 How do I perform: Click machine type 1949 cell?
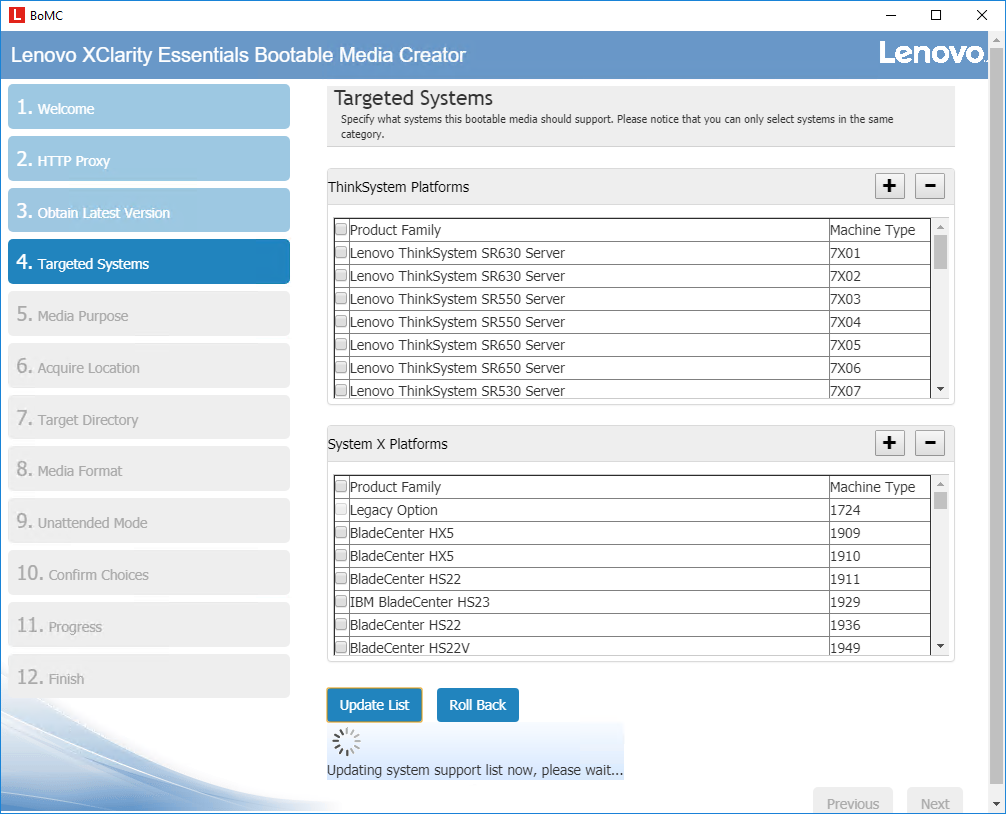click(x=880, y=647)
